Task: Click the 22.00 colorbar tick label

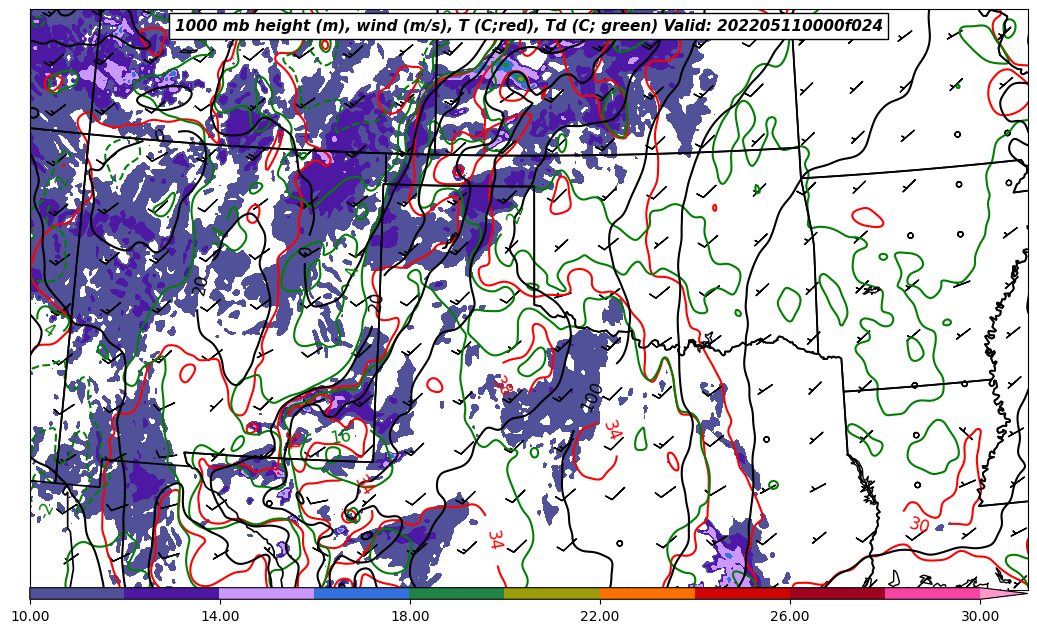Action: coord(600,616)
